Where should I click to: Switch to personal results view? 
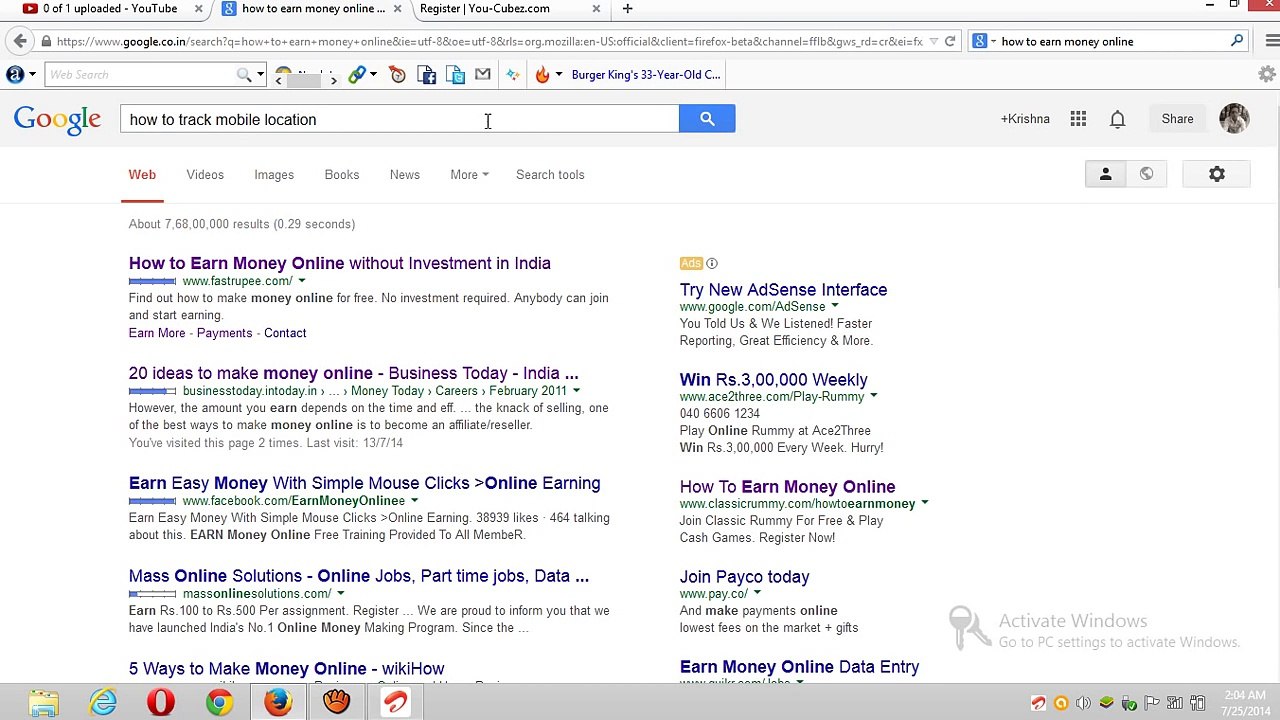(x=1105, y=174)
